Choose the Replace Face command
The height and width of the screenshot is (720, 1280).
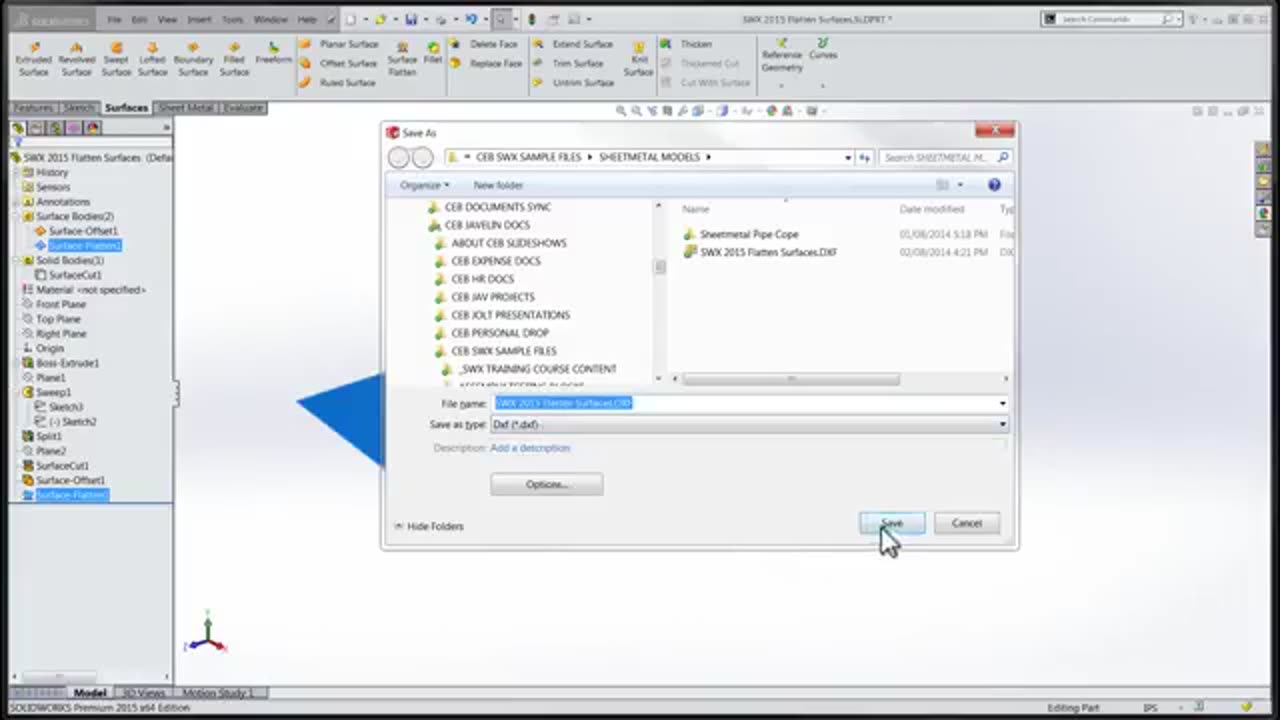point(486,63)
